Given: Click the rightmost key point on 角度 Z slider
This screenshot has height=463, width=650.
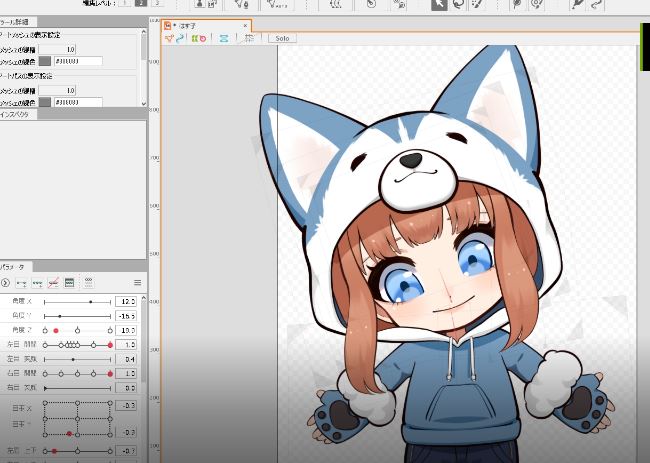Looking at the screenshot, I should [110, 330].
